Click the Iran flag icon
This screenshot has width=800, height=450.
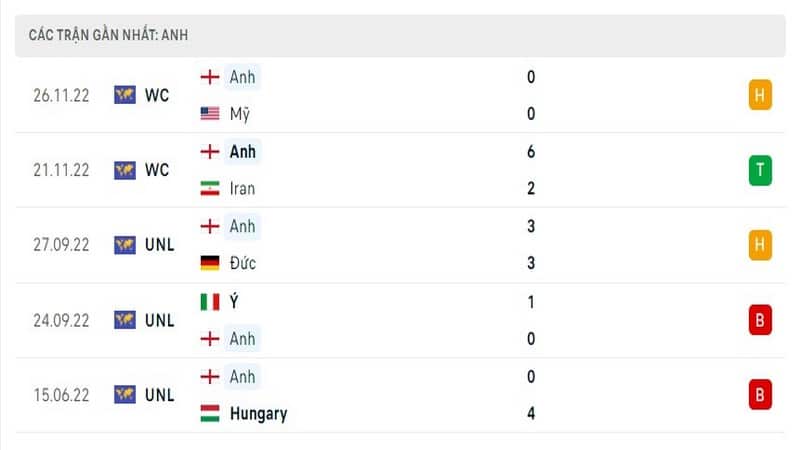coord(210,188)
